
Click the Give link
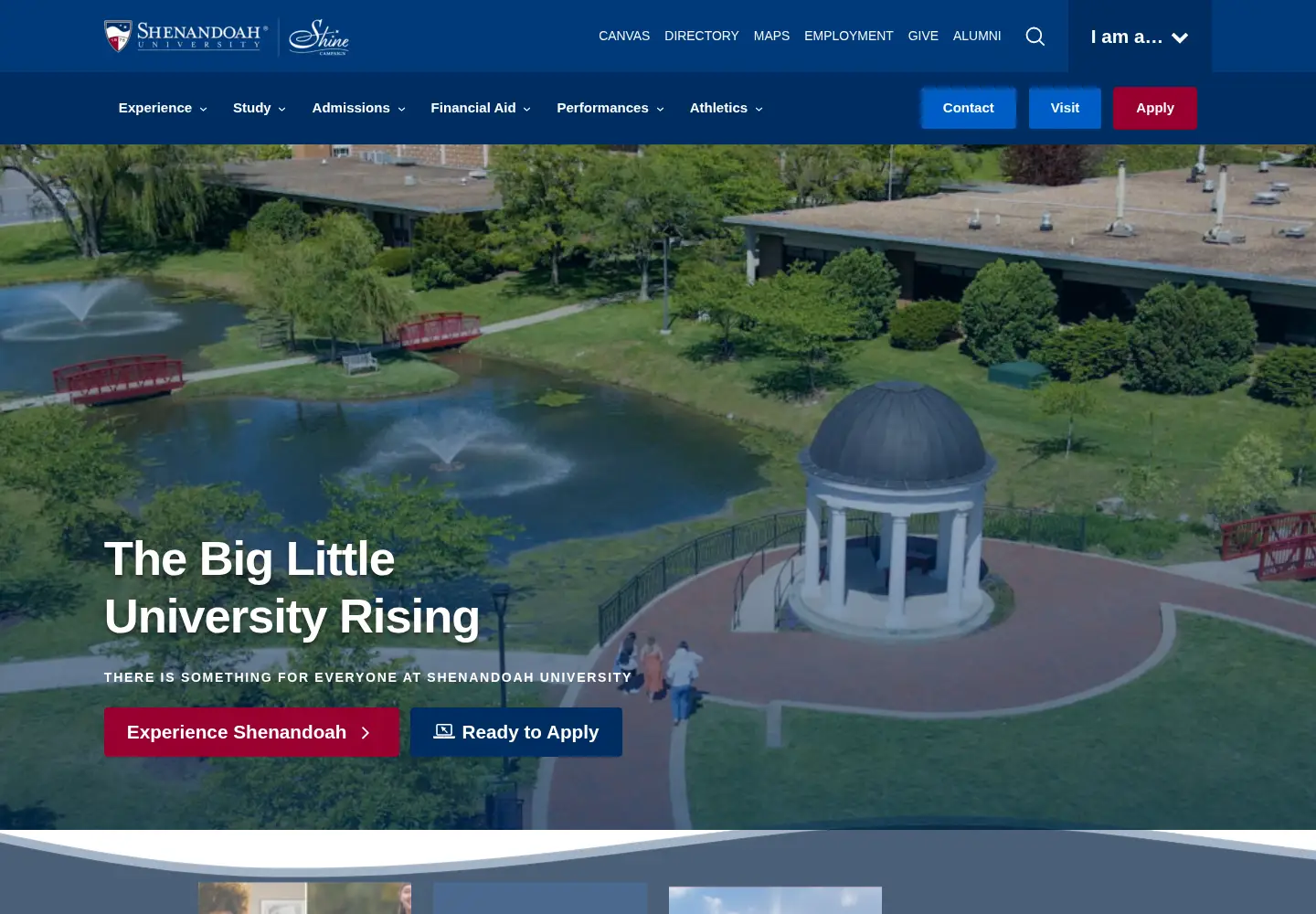[923, 36]
